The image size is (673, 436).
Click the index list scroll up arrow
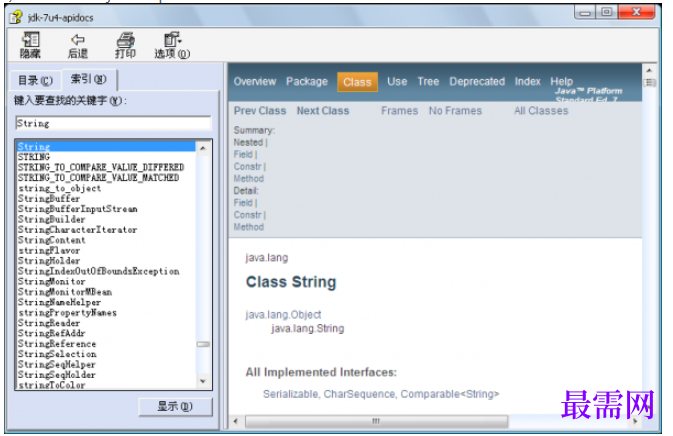pyautogui.click(x=203, y=148)
